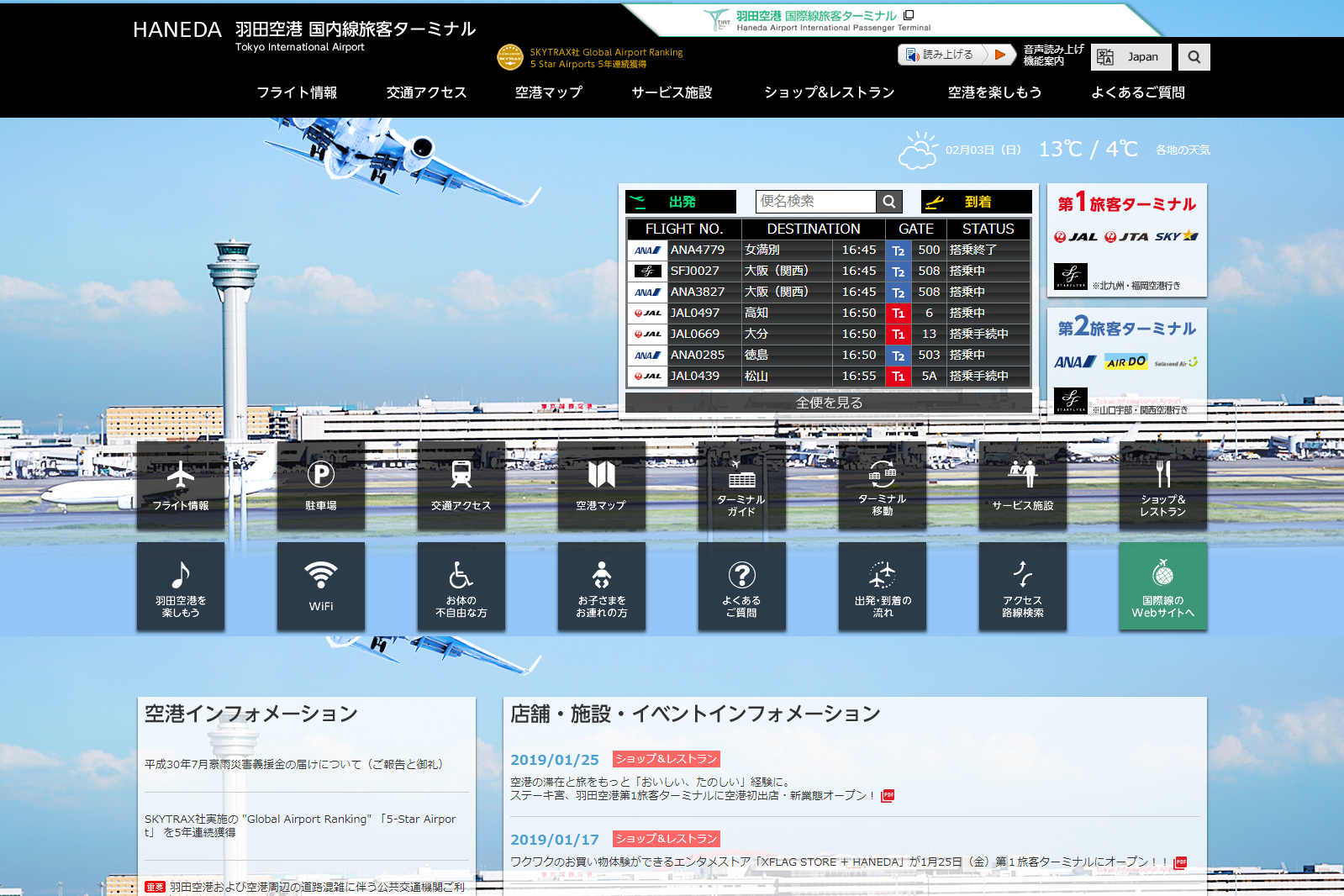Play the 読み上げる read-aloud button
This screenshot has width=1344, height=896.
tap(957, 55)
